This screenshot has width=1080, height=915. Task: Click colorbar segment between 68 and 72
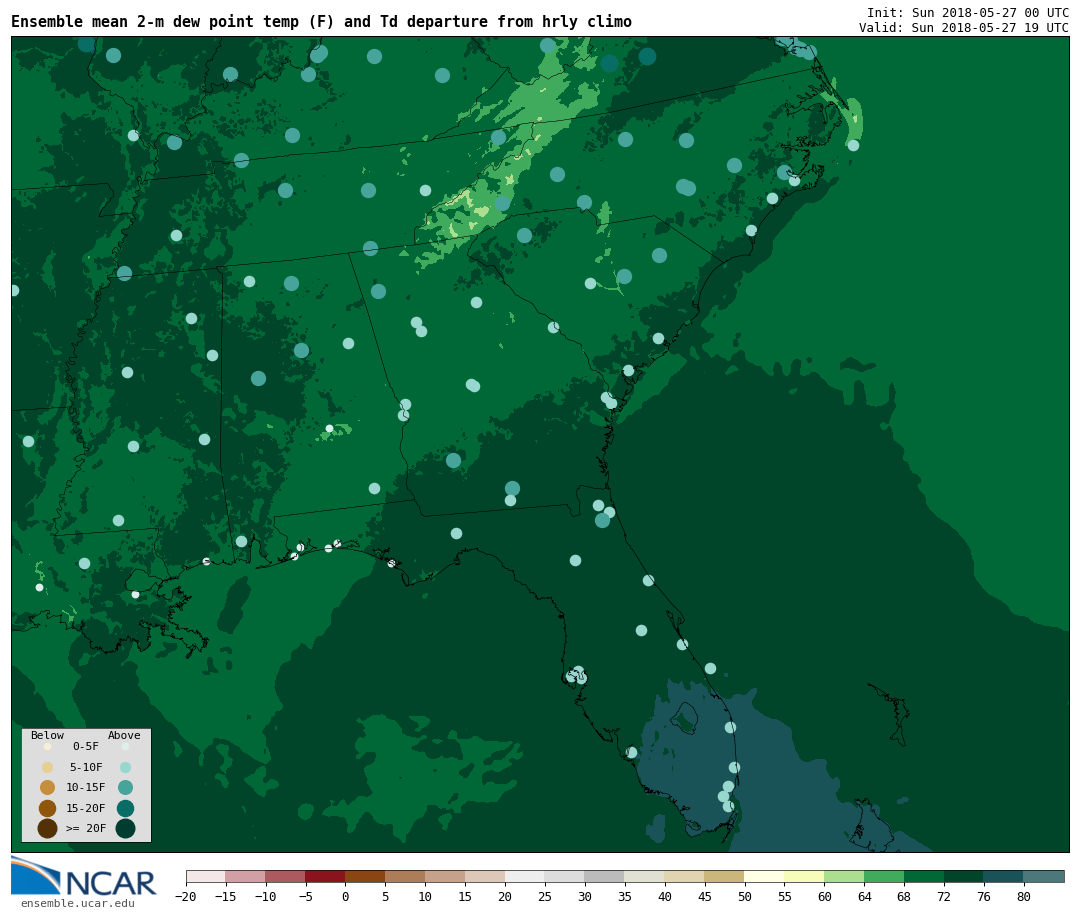point(924,876)
